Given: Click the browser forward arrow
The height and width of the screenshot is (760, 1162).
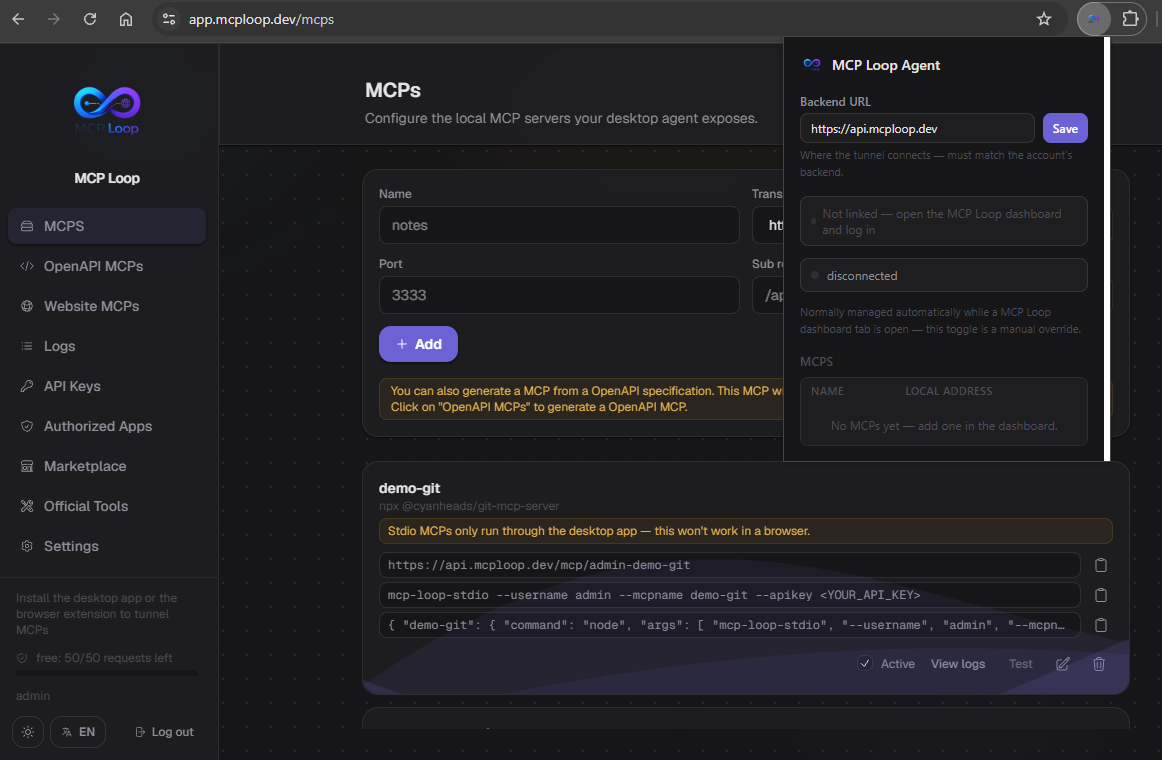Looking at the screenshot, I should click(x=53, y=19).
